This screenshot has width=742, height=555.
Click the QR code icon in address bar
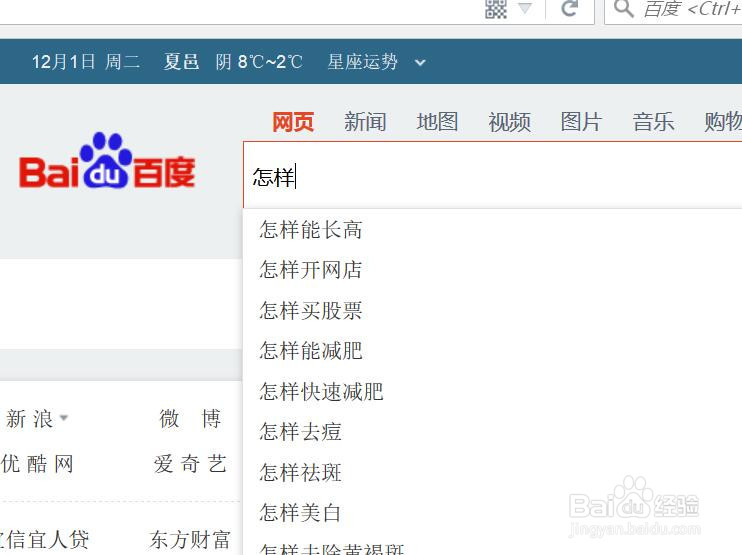coord(496,9)
